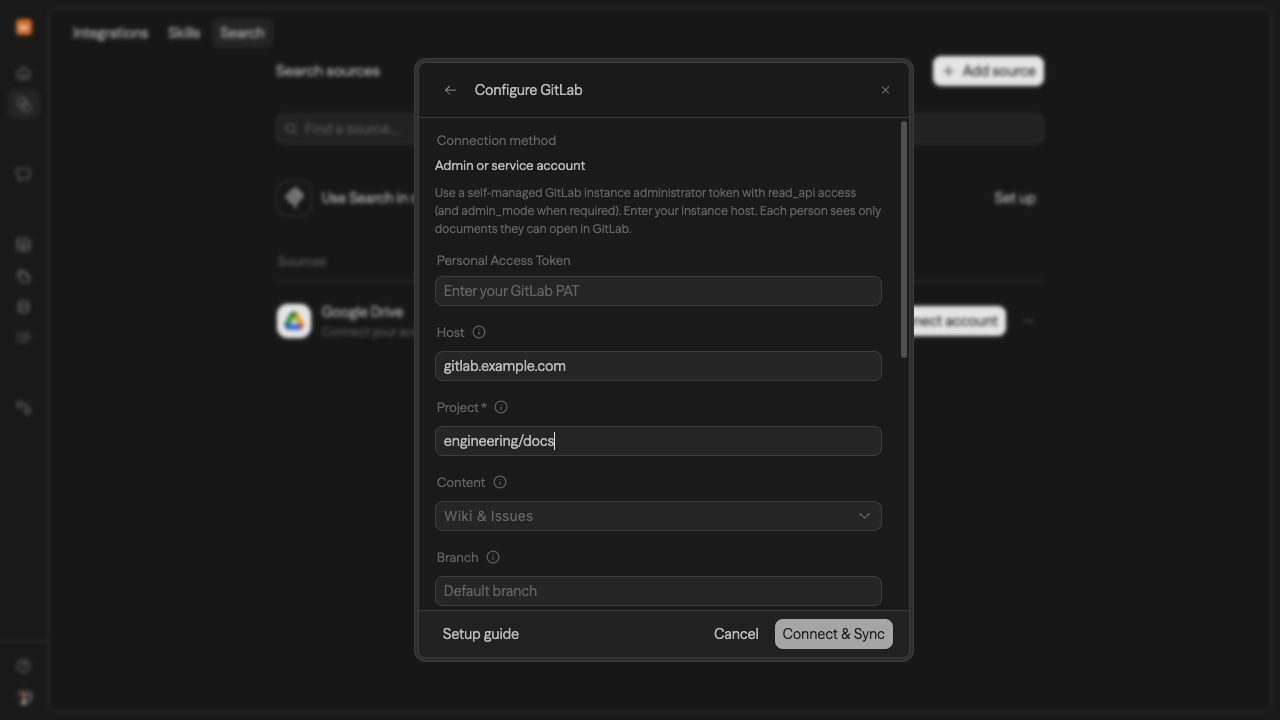Image resolution: width=1280 pixels, height=720 pixels.
Task: Click the dialog's vertical scrollbar
Action: tap(904, 240)
